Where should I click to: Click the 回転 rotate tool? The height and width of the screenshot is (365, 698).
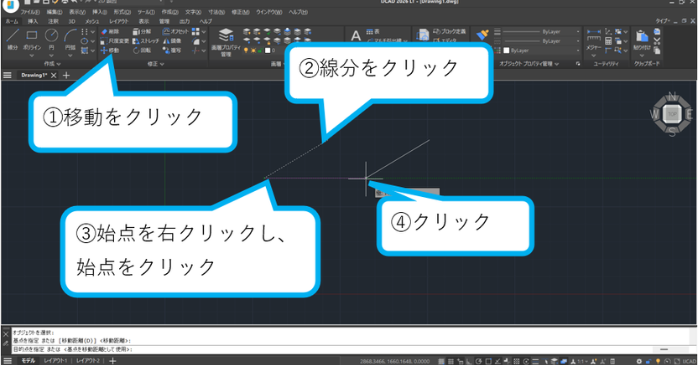(142, 50)
